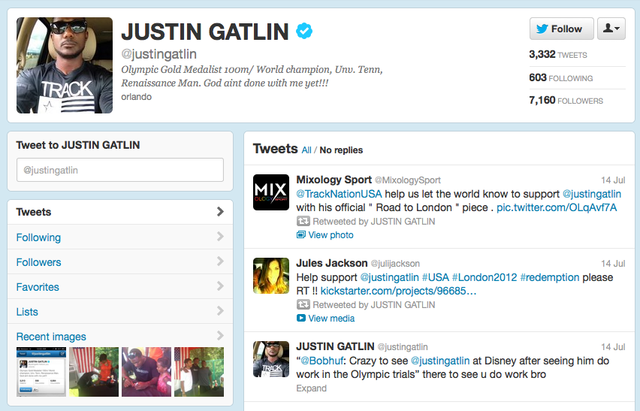
Task: Click the photo icon beside View photo
Action: (x=301, y=235)
